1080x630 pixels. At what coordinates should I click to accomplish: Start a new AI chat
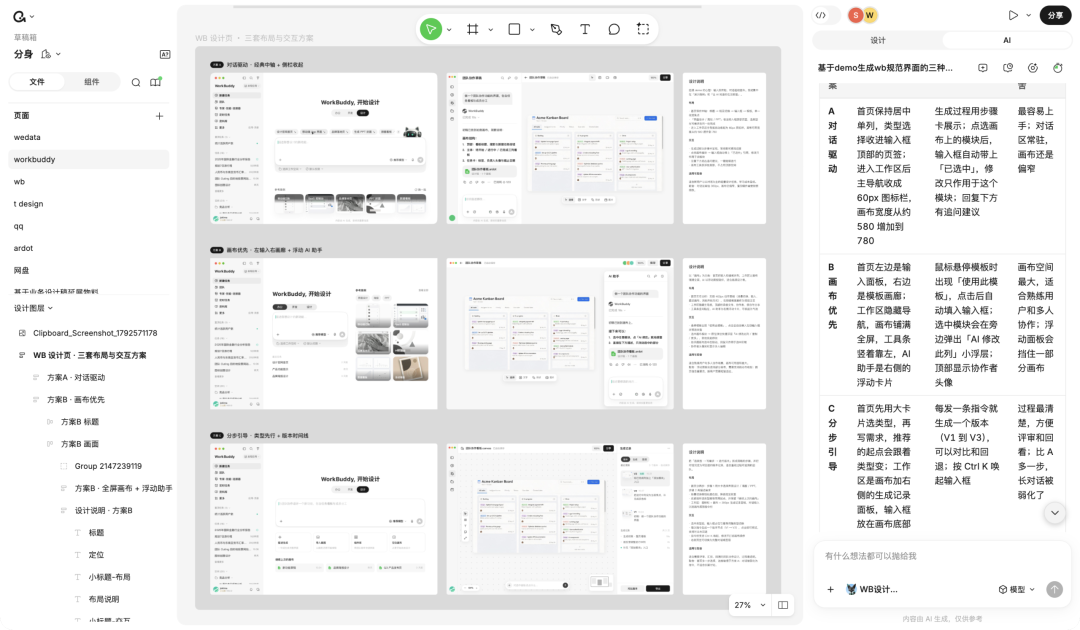point(983,67)
